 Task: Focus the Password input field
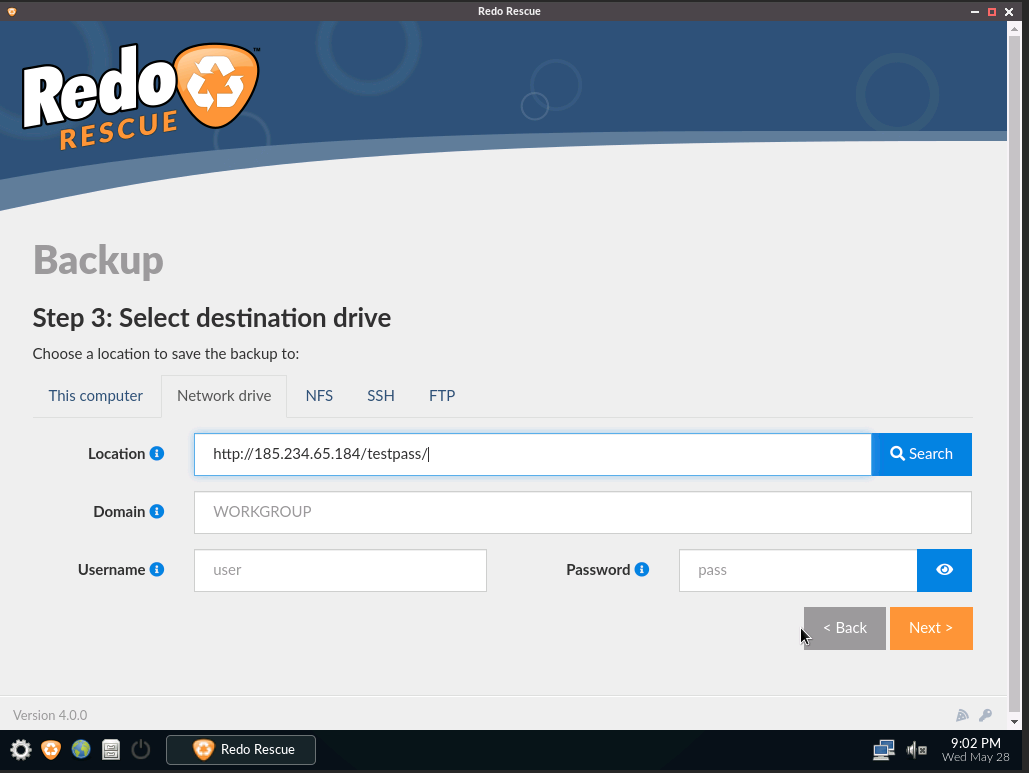[798, 570]
